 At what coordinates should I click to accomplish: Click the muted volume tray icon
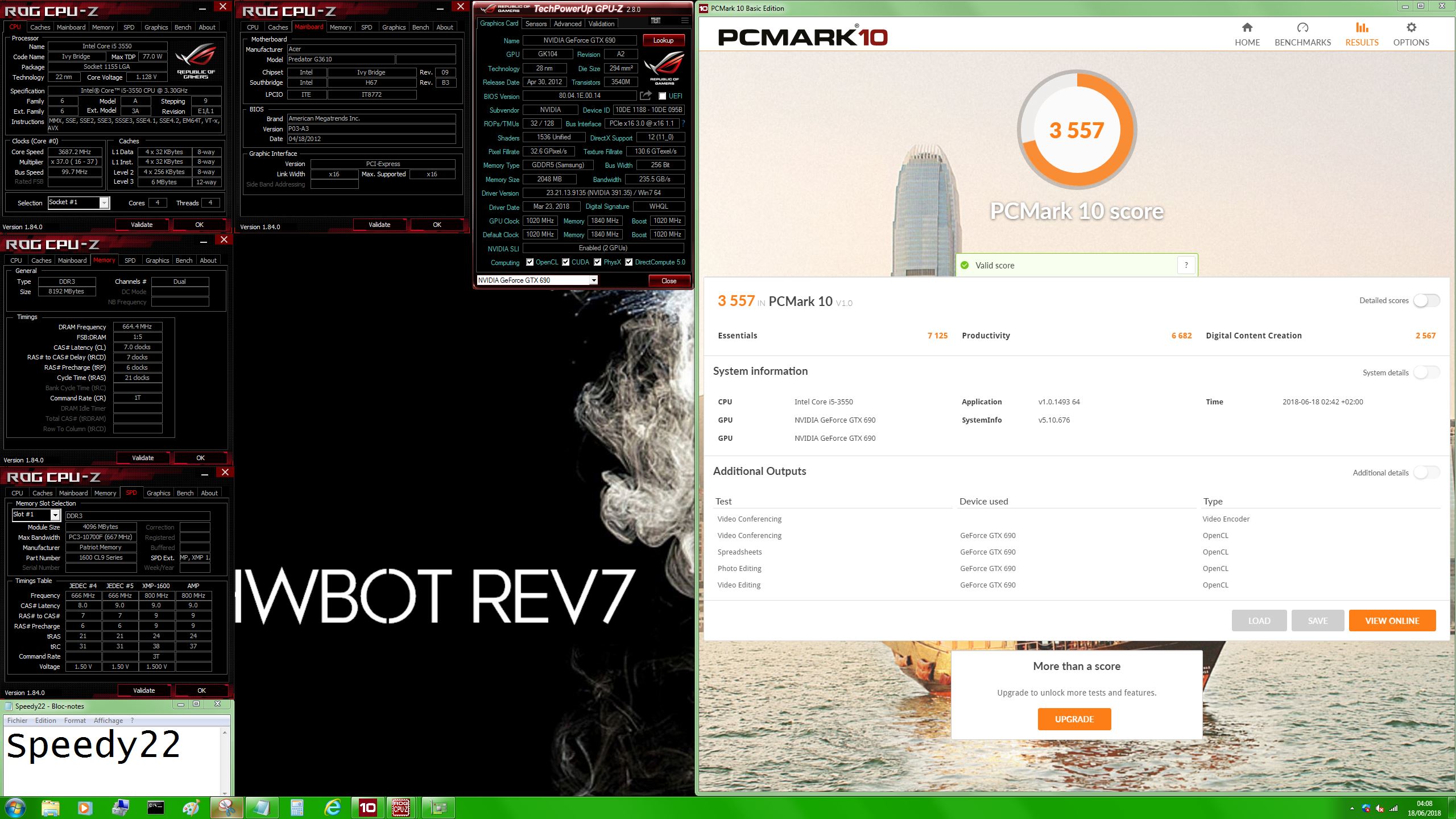click(1379, 808)
